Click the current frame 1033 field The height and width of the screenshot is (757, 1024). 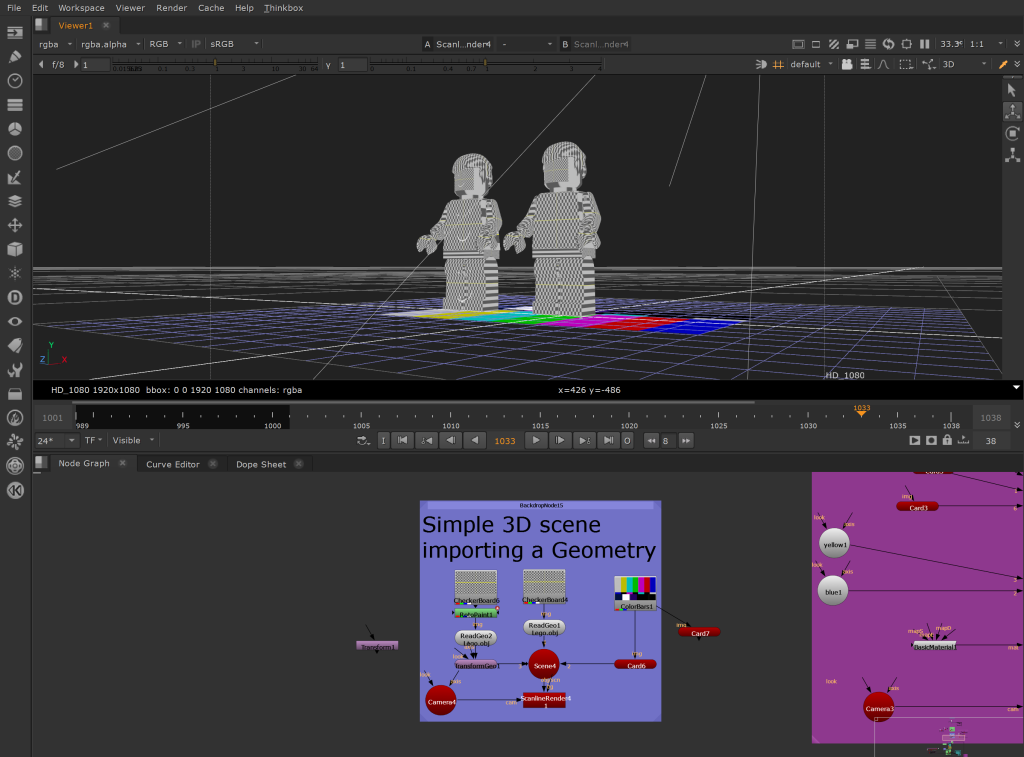505,441
